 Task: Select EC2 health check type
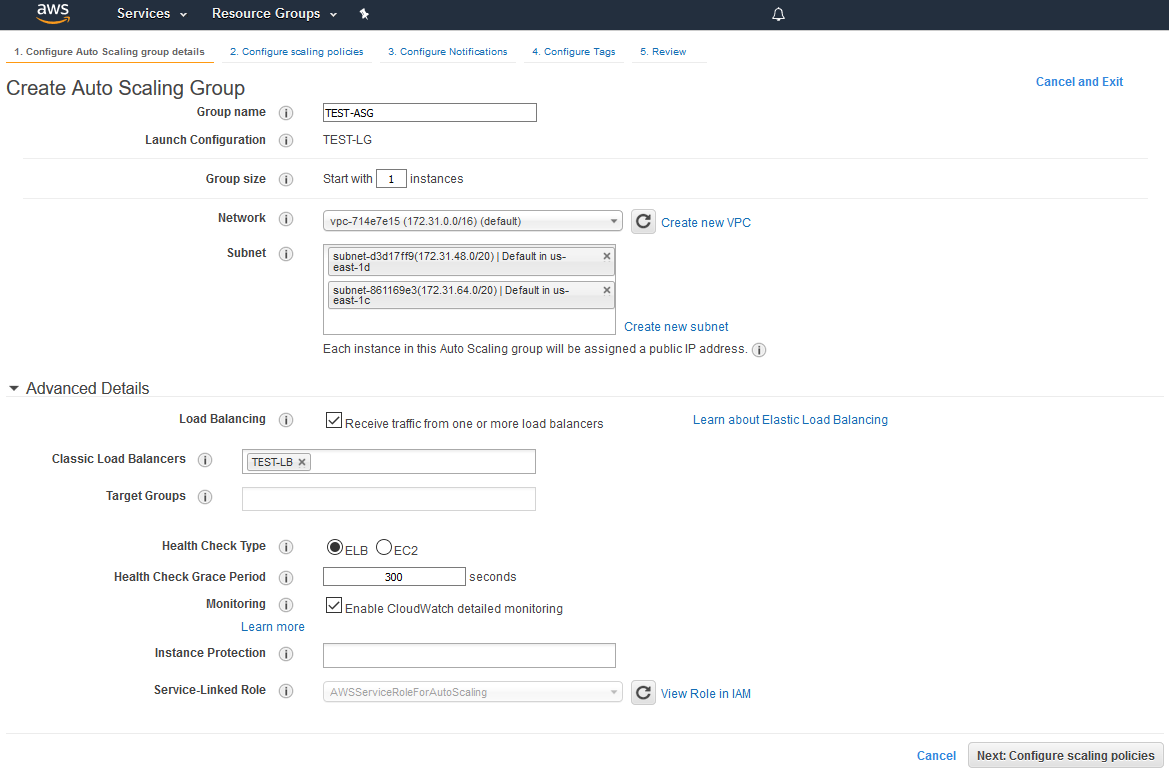pyautogui.click(x=384, y=547)
